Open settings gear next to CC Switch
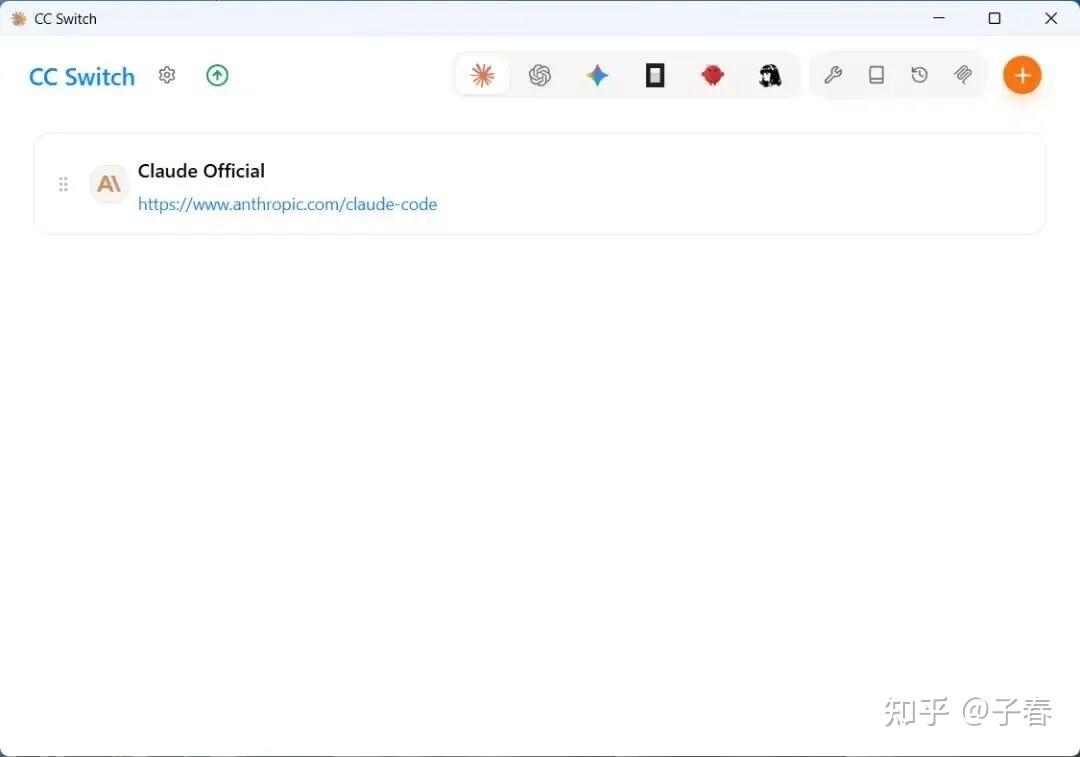Screen dimensions: 1080x757 pyautogui.click(x=167, y=74)
